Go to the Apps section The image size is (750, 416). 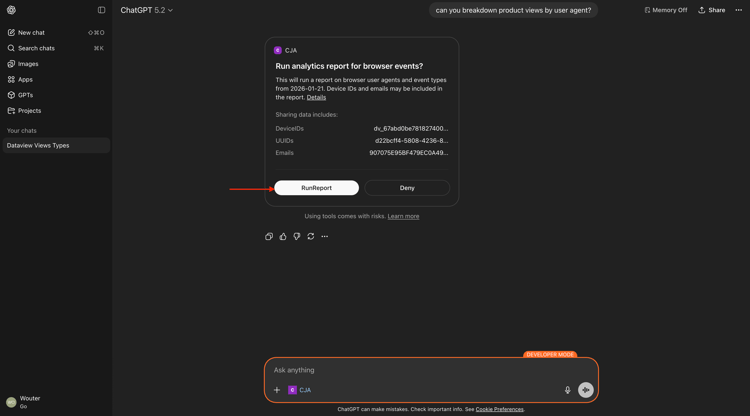pos(56,79)
